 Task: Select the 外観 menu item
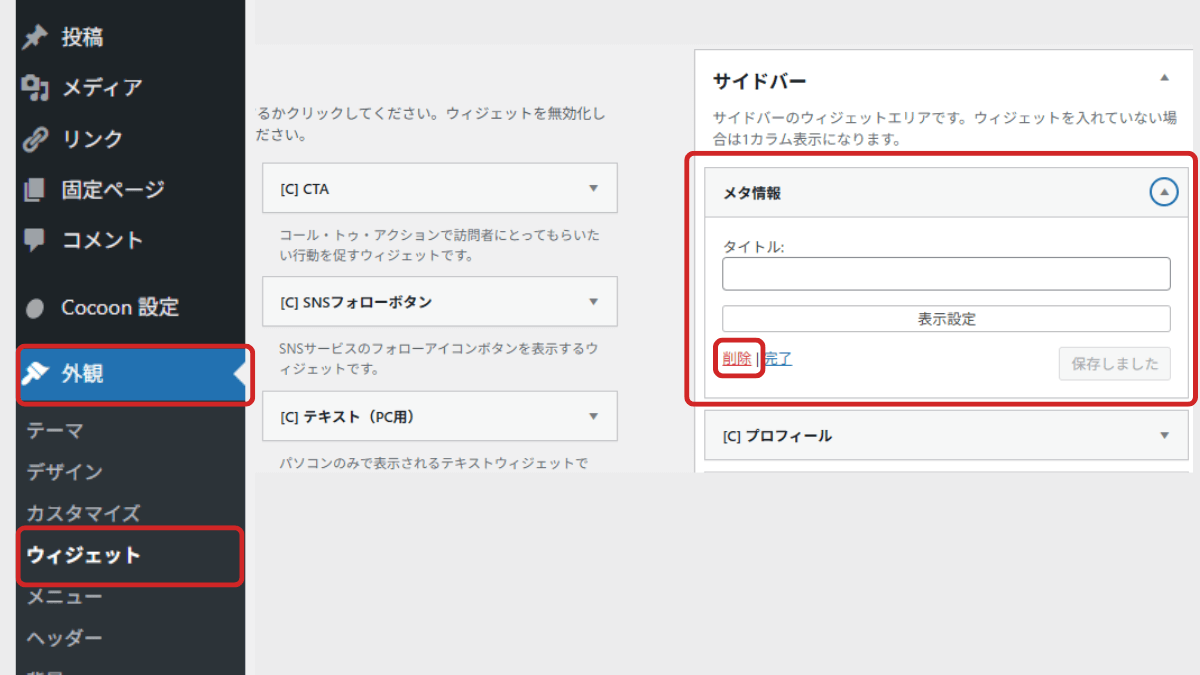pyautogui.click(x=130, y=374)
